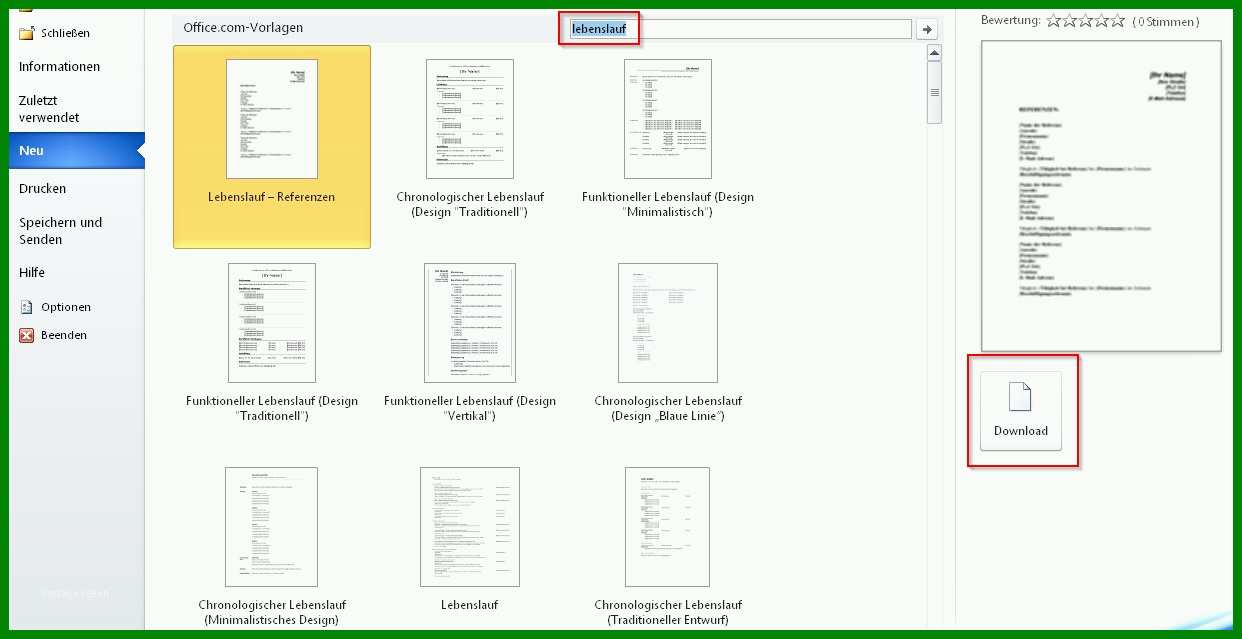The height and width of the screenshot is (639, 1242).
Task: Select Funktioneller Lebenslauf Minimalistisch thumbnail
Action: click(668, 119)
